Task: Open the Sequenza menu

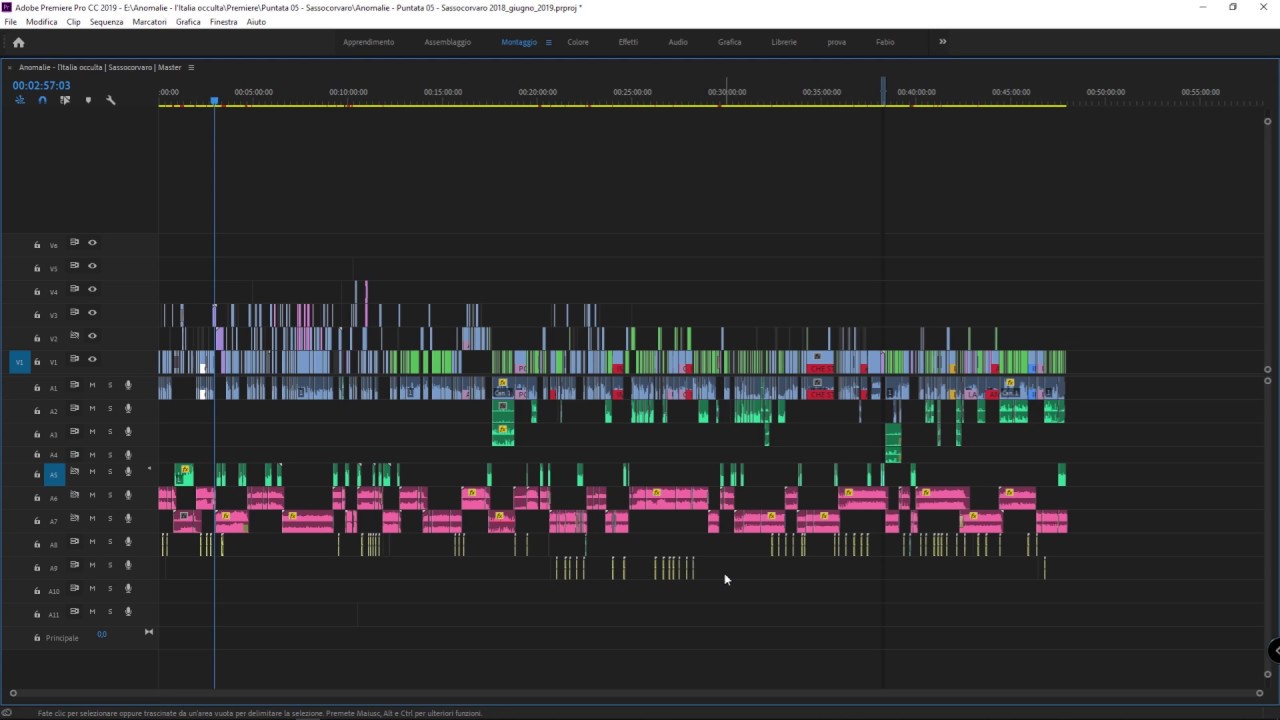Action: 106,22
